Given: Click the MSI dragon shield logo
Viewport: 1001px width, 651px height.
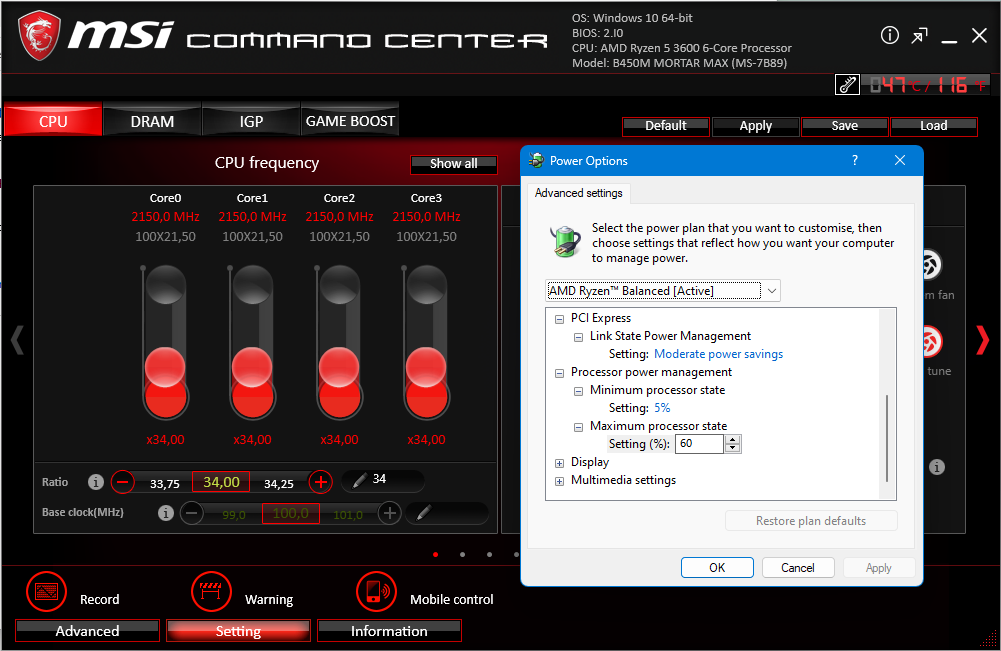Looking at the screenshot, I should tap(39, 36).
